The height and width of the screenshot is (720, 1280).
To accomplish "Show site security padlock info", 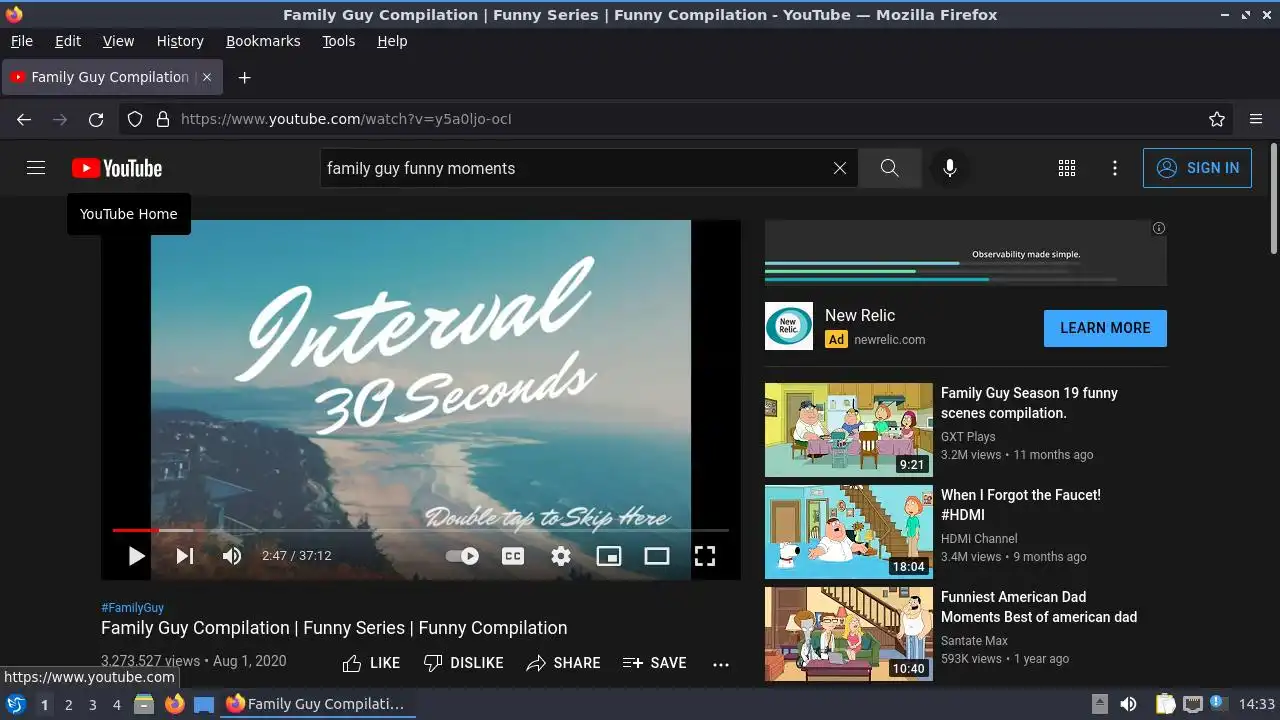I will click(x=163, y=119).
